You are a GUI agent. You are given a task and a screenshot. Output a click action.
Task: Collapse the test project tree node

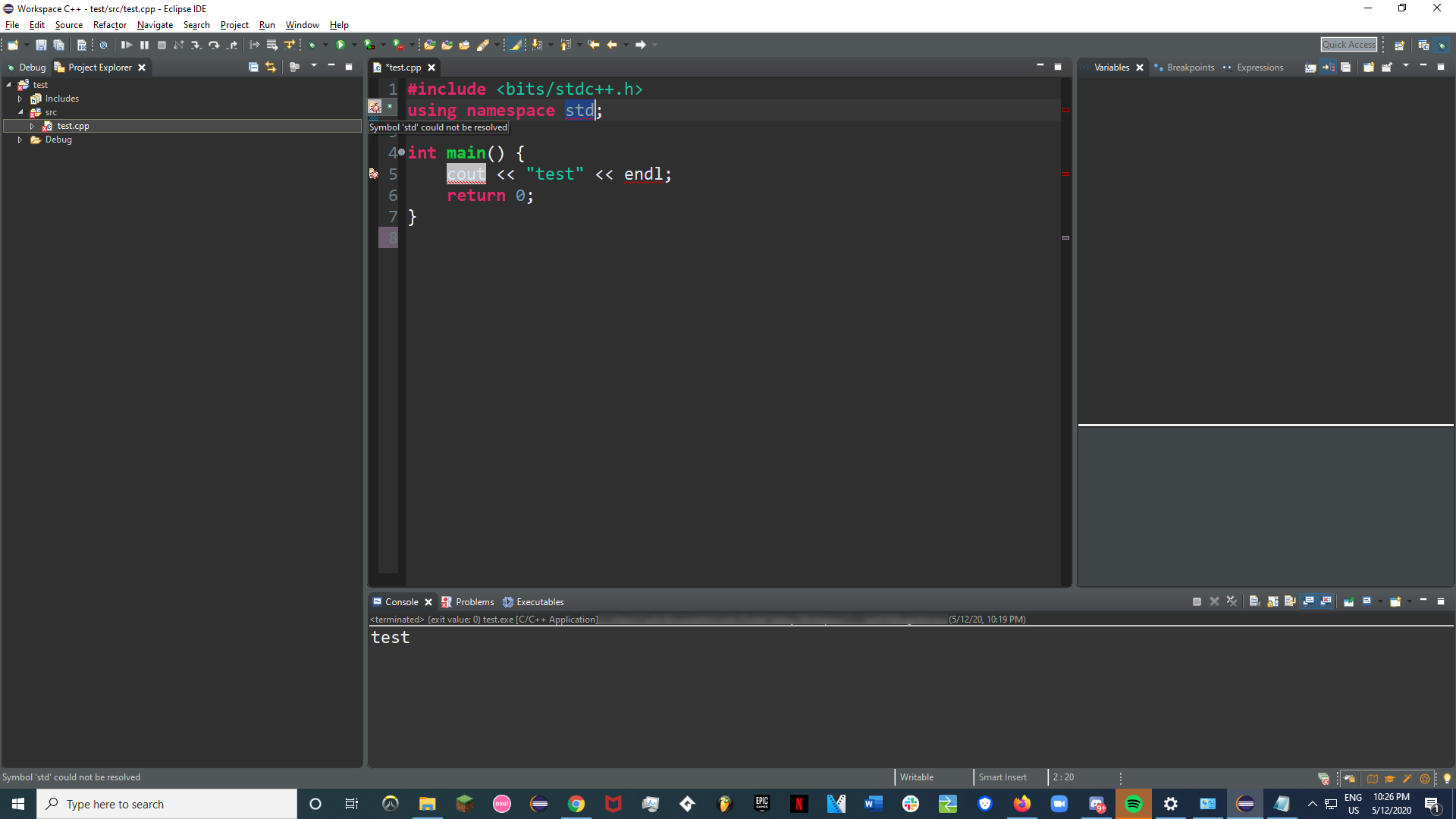click(x=9, y=85)
